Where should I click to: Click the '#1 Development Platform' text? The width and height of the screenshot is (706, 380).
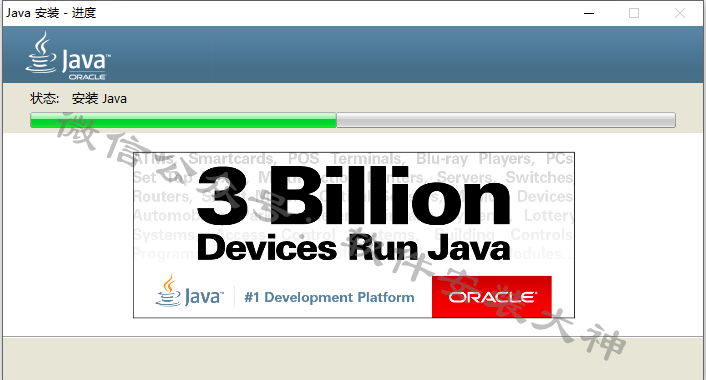pos(329,297)
